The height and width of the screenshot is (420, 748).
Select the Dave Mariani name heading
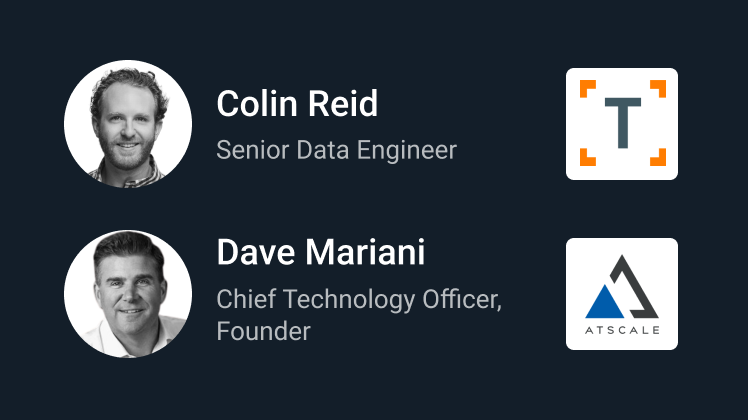(321, 252)
